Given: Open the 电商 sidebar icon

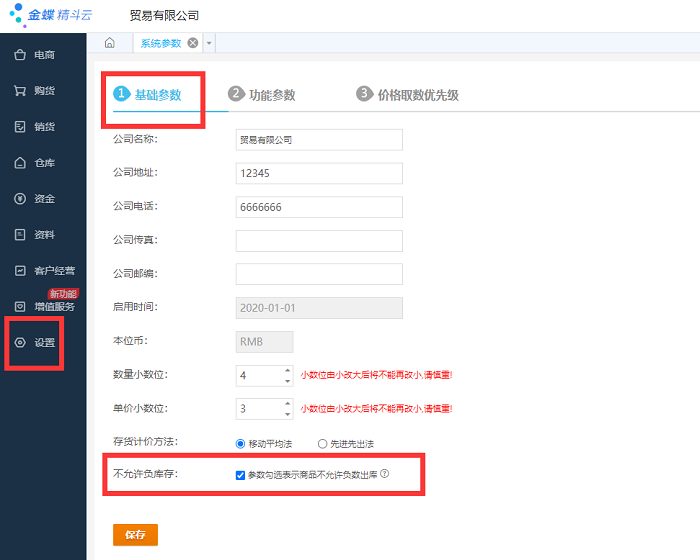Looking at the screenshot, I should (19, 55).
